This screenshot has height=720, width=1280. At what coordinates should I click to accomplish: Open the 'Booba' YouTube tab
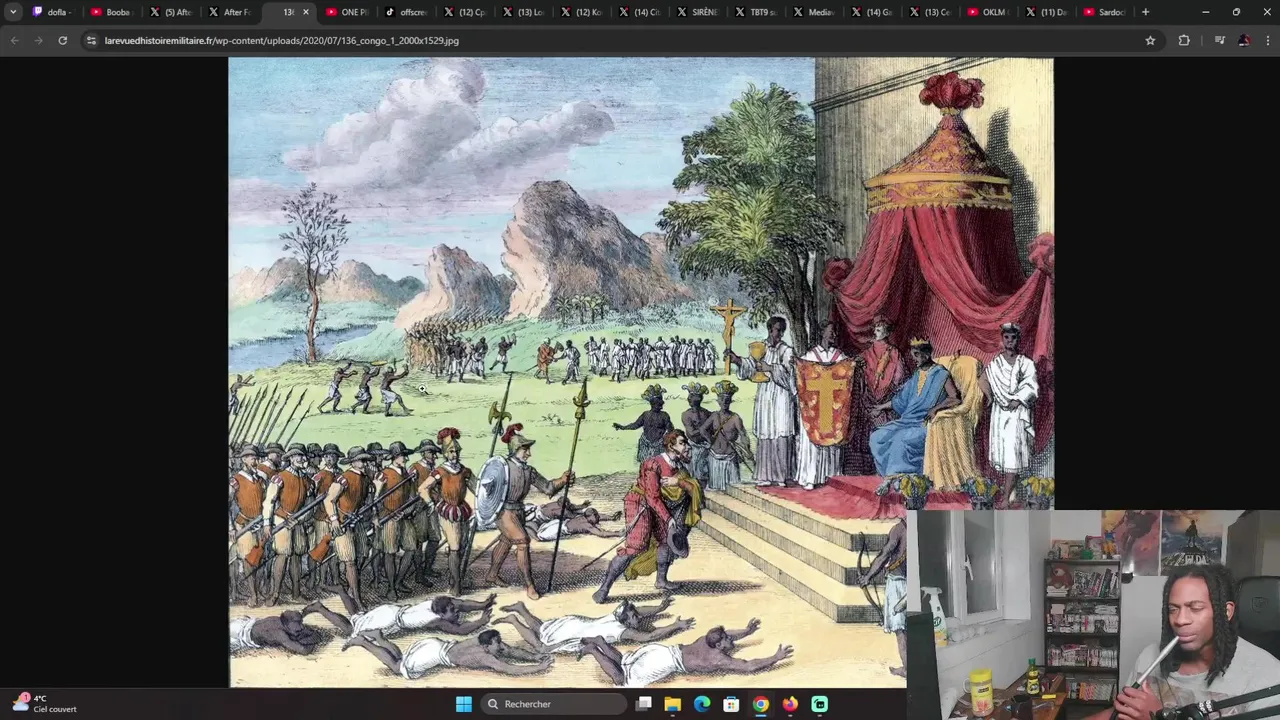point(110,12)
